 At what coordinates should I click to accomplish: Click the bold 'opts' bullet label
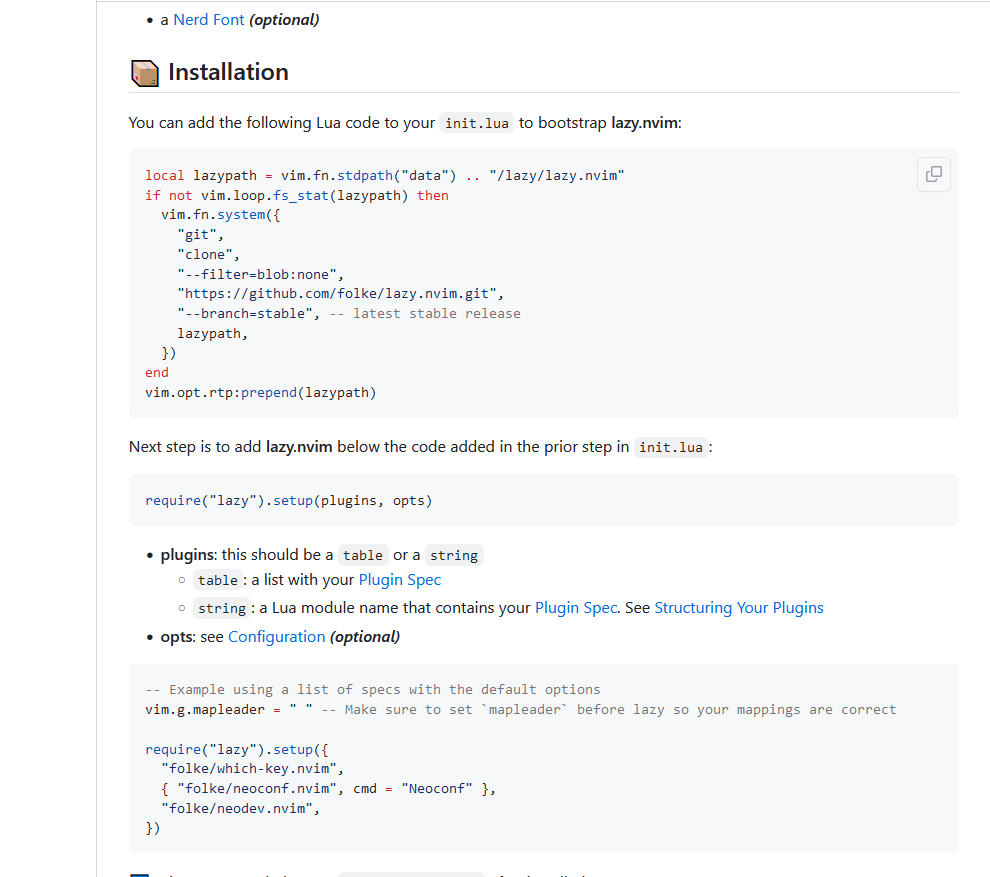[x=176, y=637]
